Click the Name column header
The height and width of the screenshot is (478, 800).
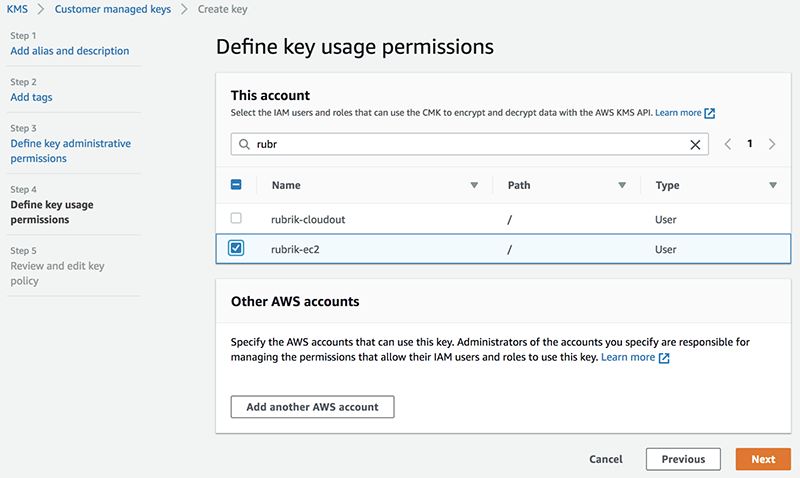pyautogui.click(x=286, y=185)
